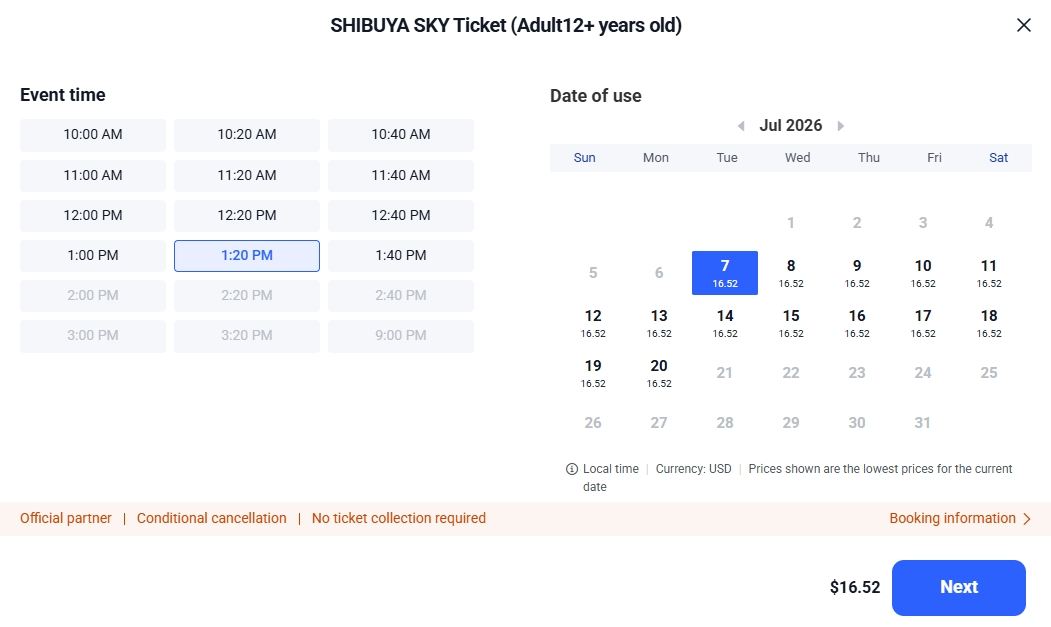Click the Currency: USD text
Image resolution: width=1051 pixels, height=627 pixels.
pos(693,469)
